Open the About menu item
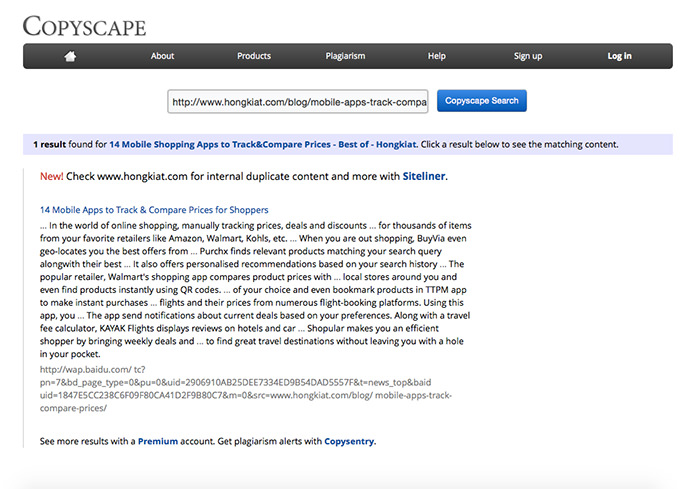This screenshot has height=489, width=700. click(162, 56)
